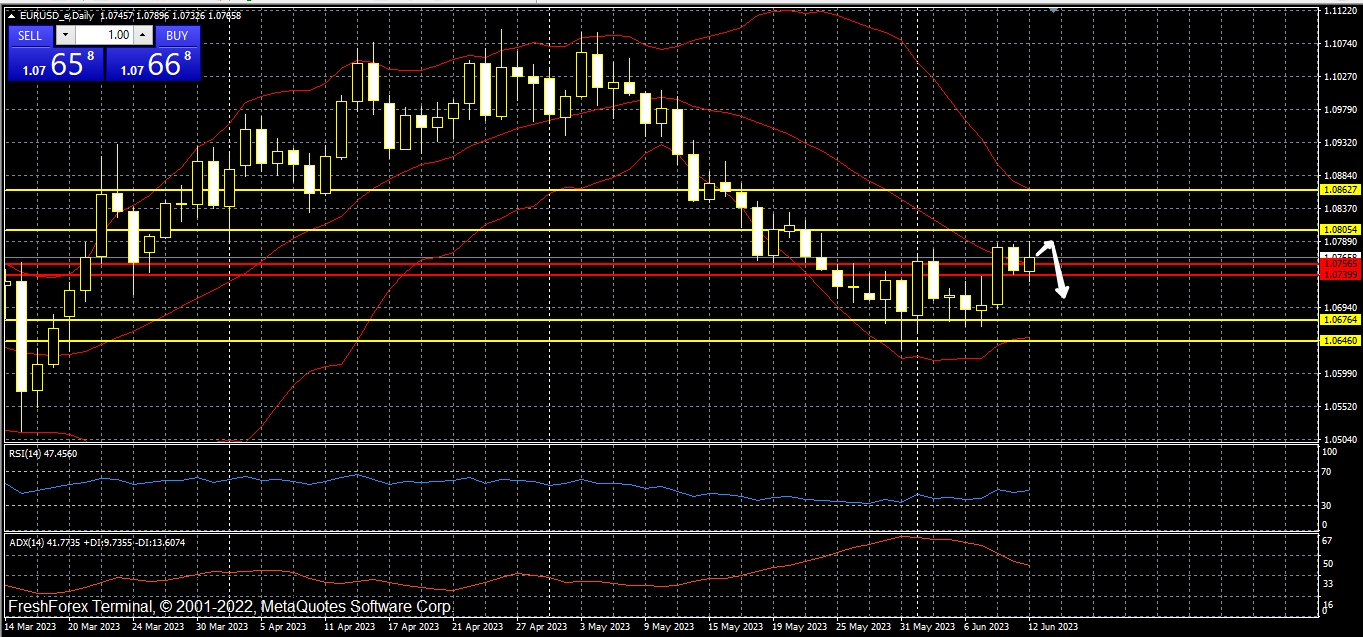This screenshot has width=1363, height=637.
Task: Click the chart shift marker at top
Action: (1052, 9)
